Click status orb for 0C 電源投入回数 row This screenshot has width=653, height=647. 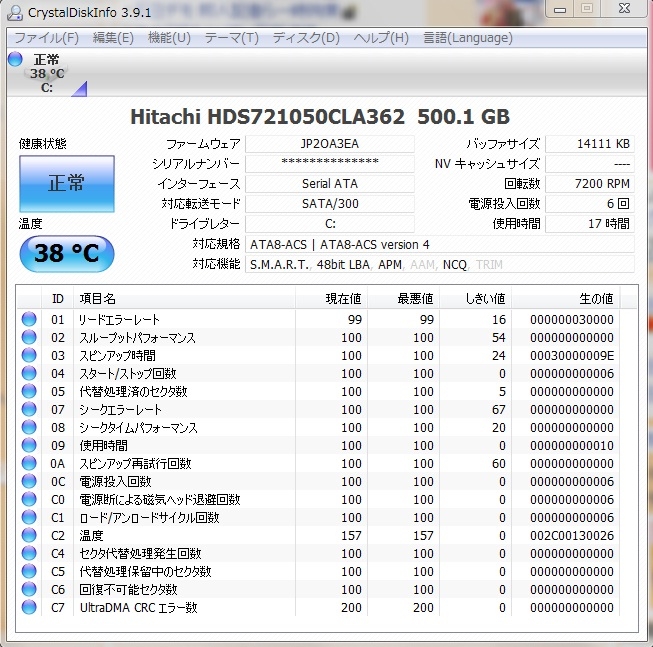coord(29,482)
